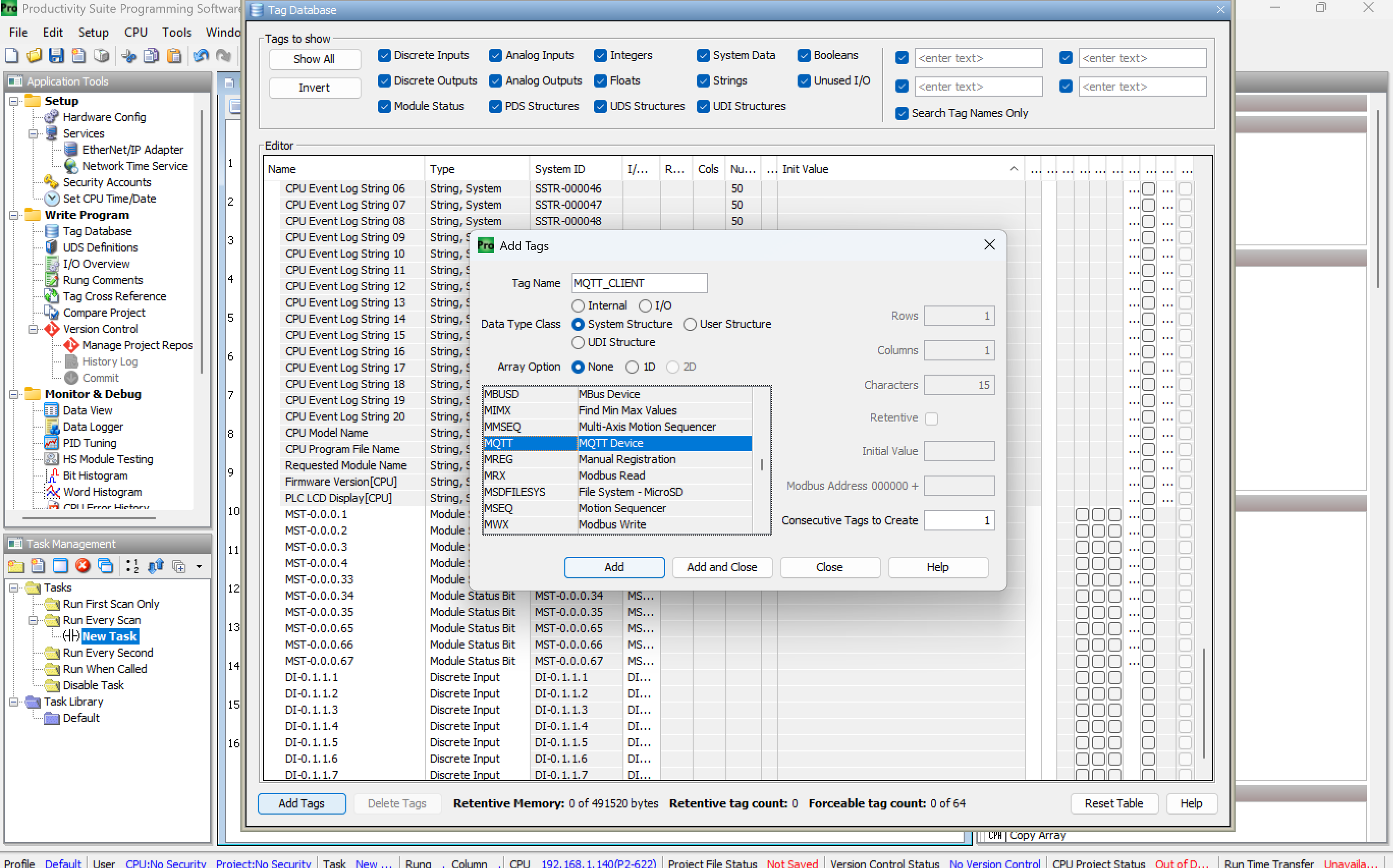Open Data Logger tool
Viewport: 1393px width, 868px height.
click(x=93, y=427)
